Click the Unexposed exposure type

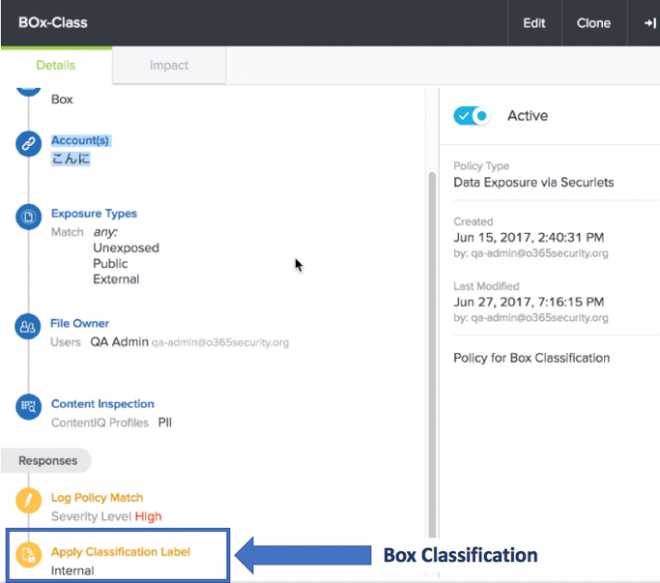(x=126, y=248)
